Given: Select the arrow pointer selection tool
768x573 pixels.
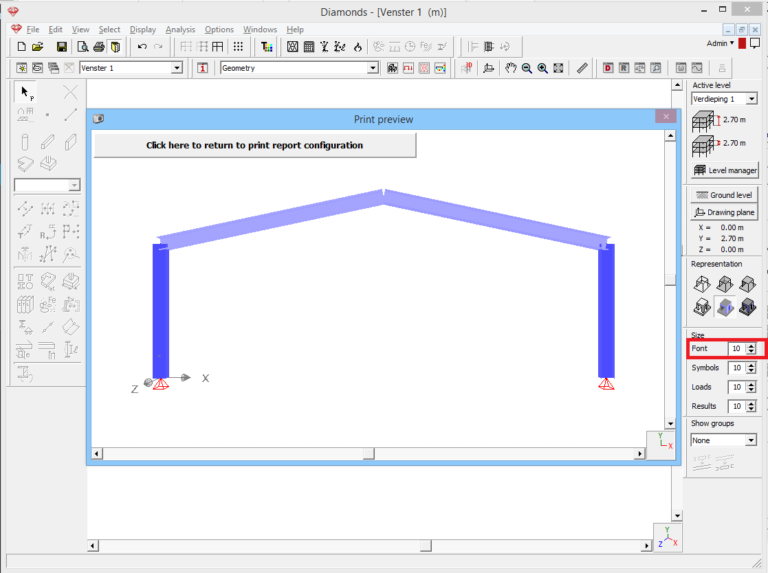Looking at the screenshot, I should tap(26, 92).
